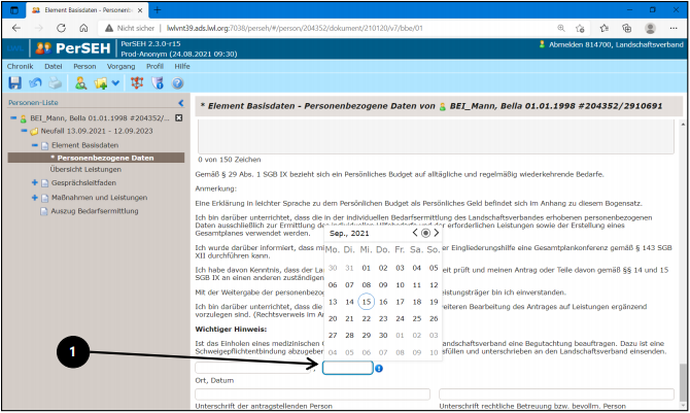Screen dimensions: 690x413
Task: Open the browser Collections icon
Action: coord(627,28)
